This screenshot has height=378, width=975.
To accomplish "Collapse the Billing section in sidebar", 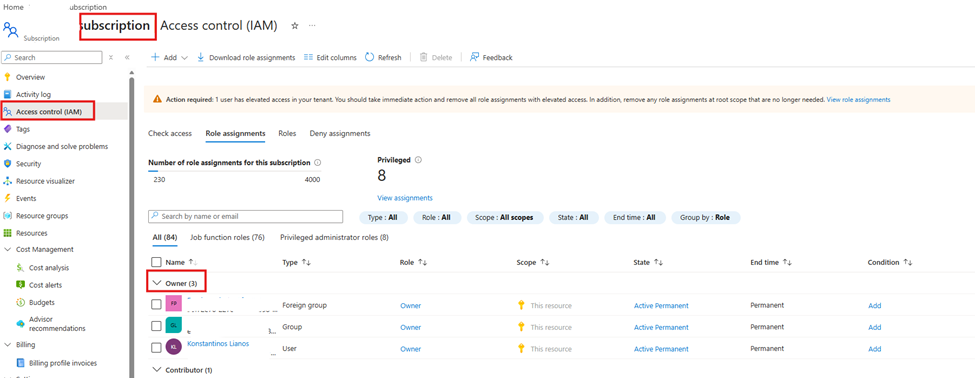I will click(x=7, y=344).
